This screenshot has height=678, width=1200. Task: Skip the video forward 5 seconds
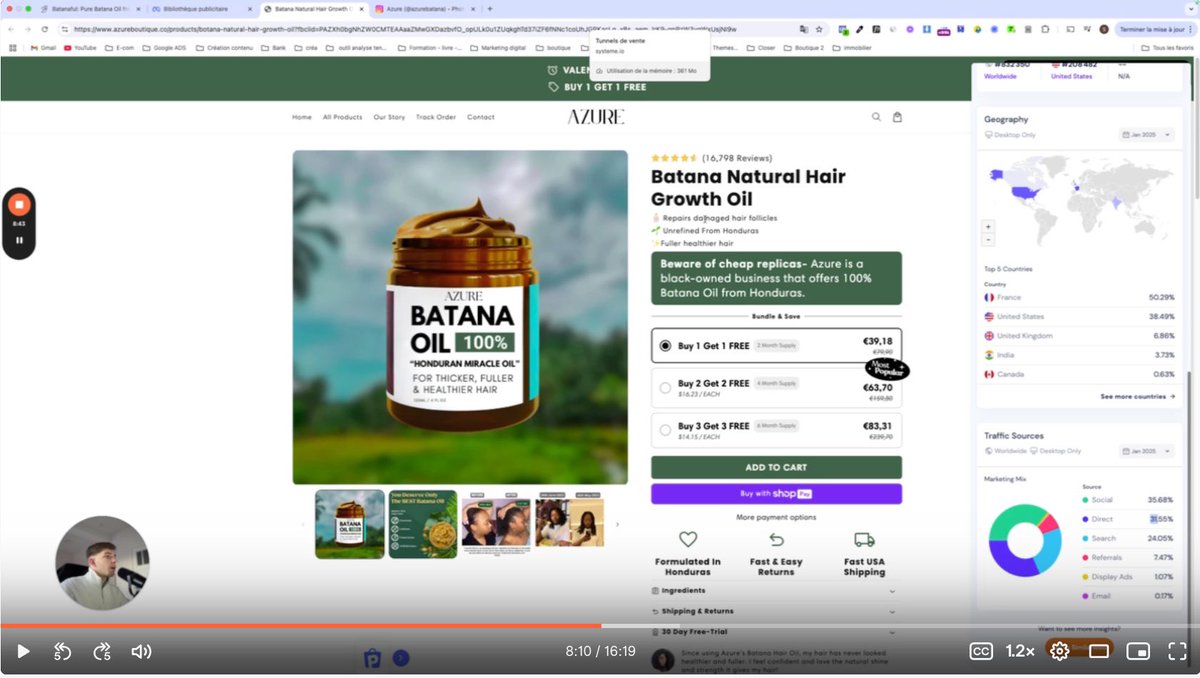pyautogui.click(x=102, y=652)
